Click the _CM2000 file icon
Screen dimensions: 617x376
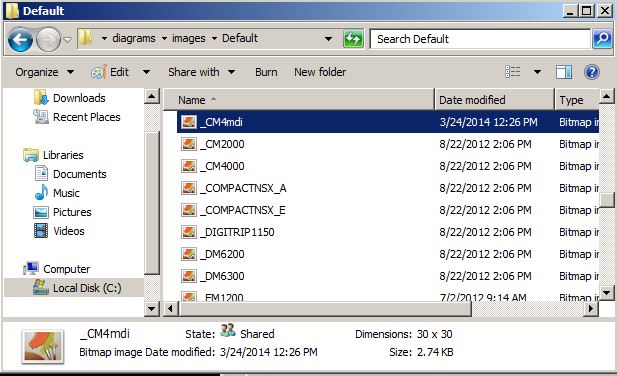188,144
